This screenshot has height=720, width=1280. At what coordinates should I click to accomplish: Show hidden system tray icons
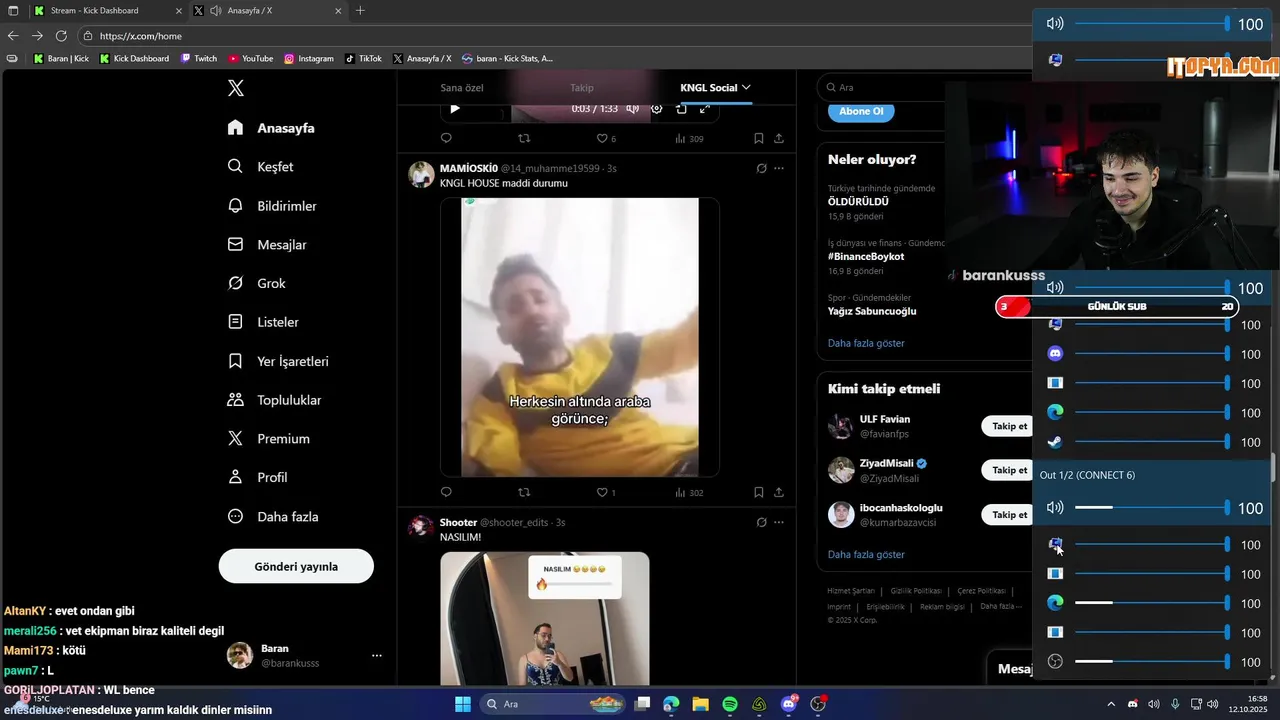(x=1111, y=704)
